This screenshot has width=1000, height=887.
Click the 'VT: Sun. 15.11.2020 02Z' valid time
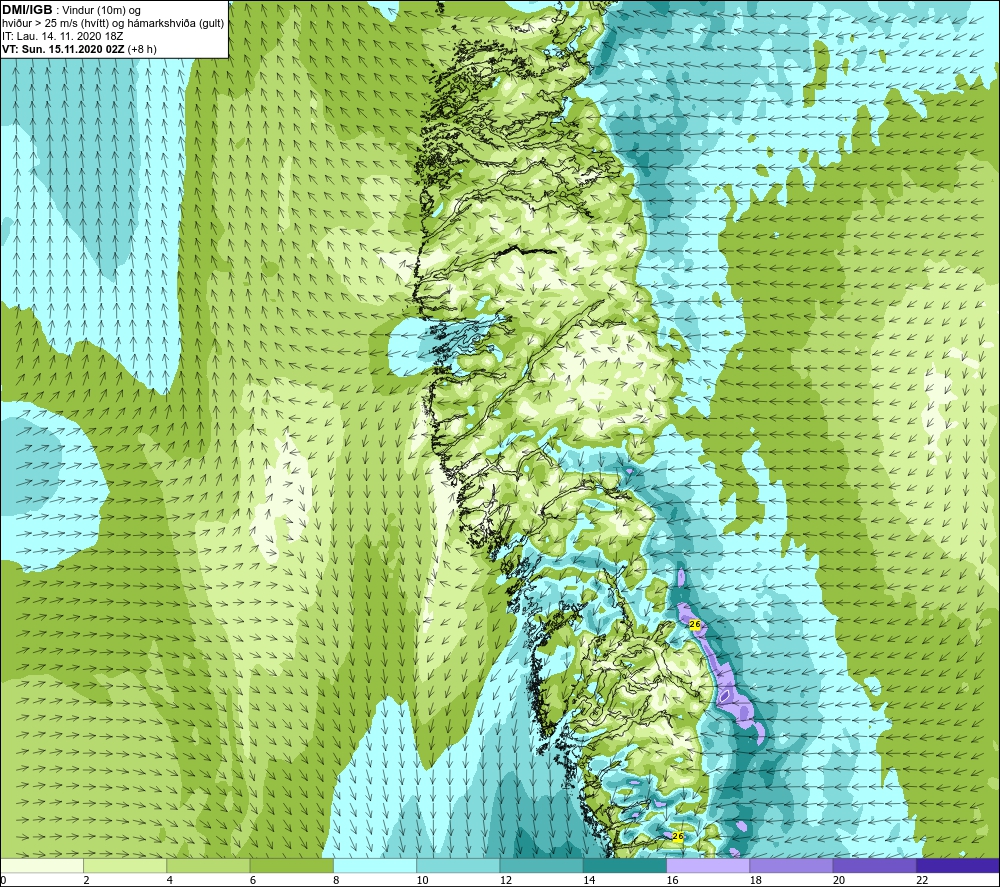click(63, 48)
